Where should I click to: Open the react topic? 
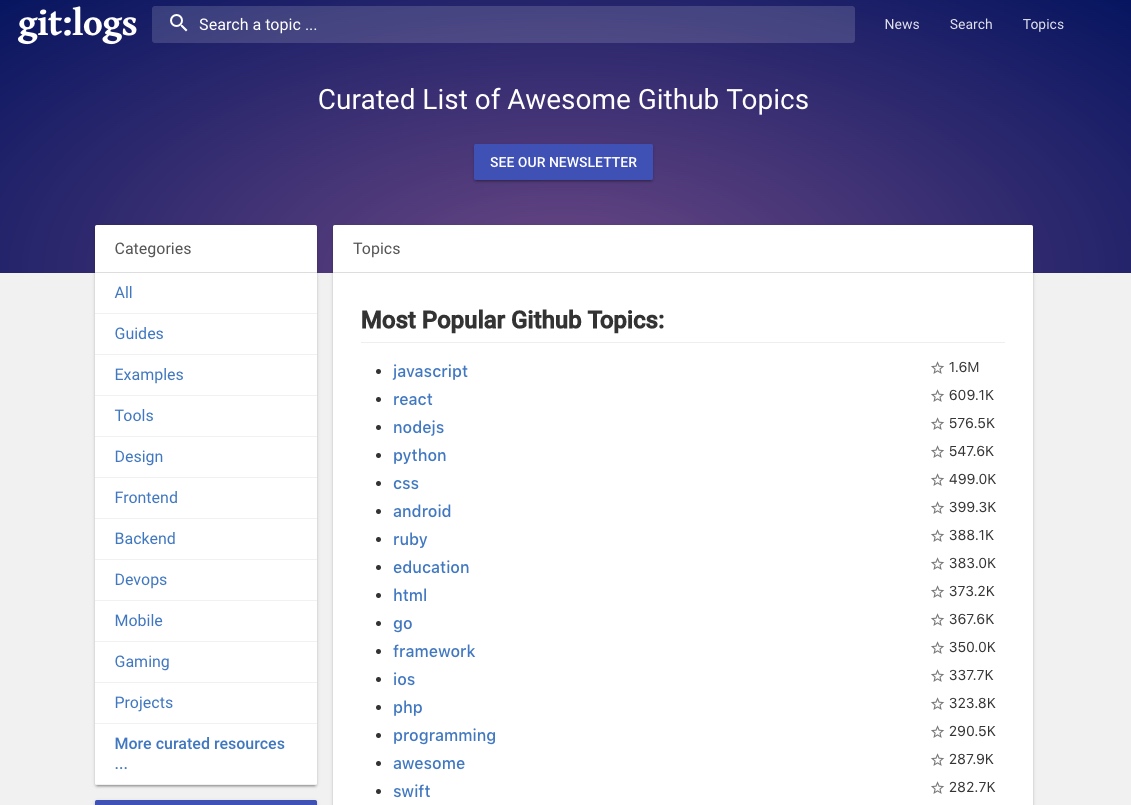click(413, 400)
